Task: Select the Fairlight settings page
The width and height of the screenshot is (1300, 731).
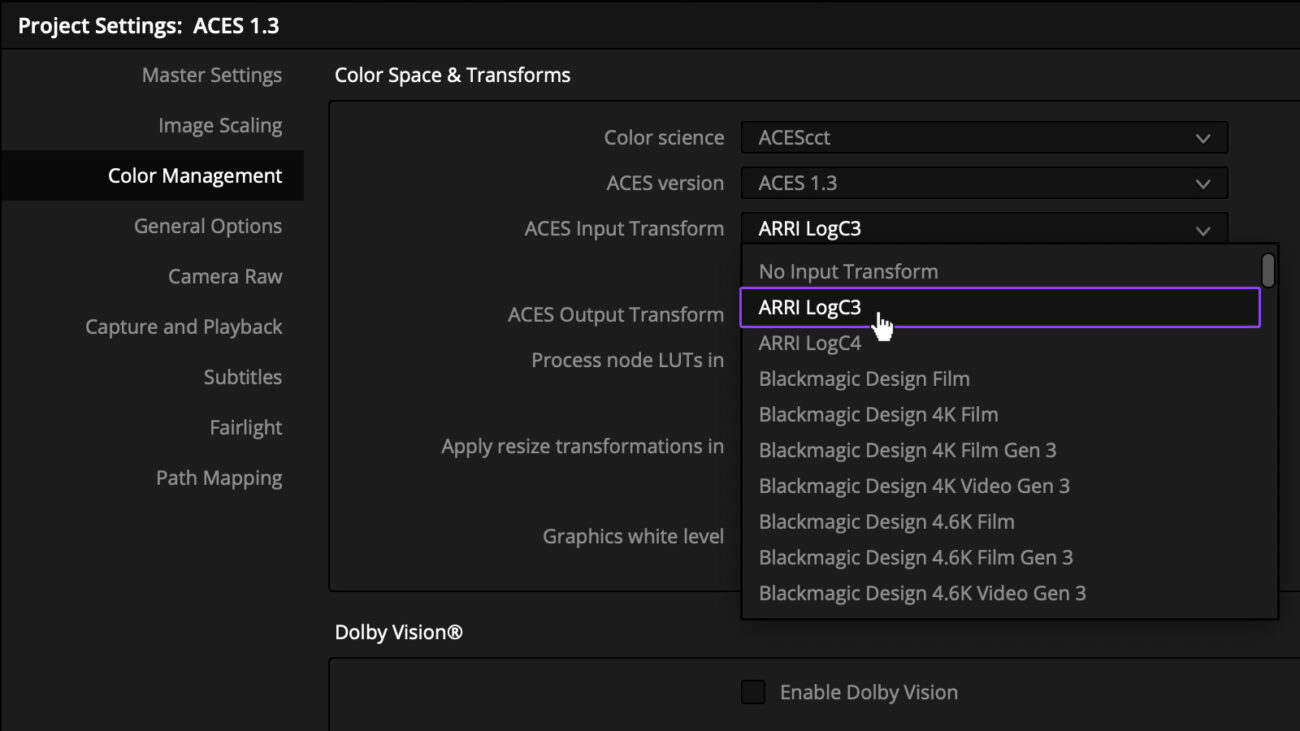Action: click(245, 427)
